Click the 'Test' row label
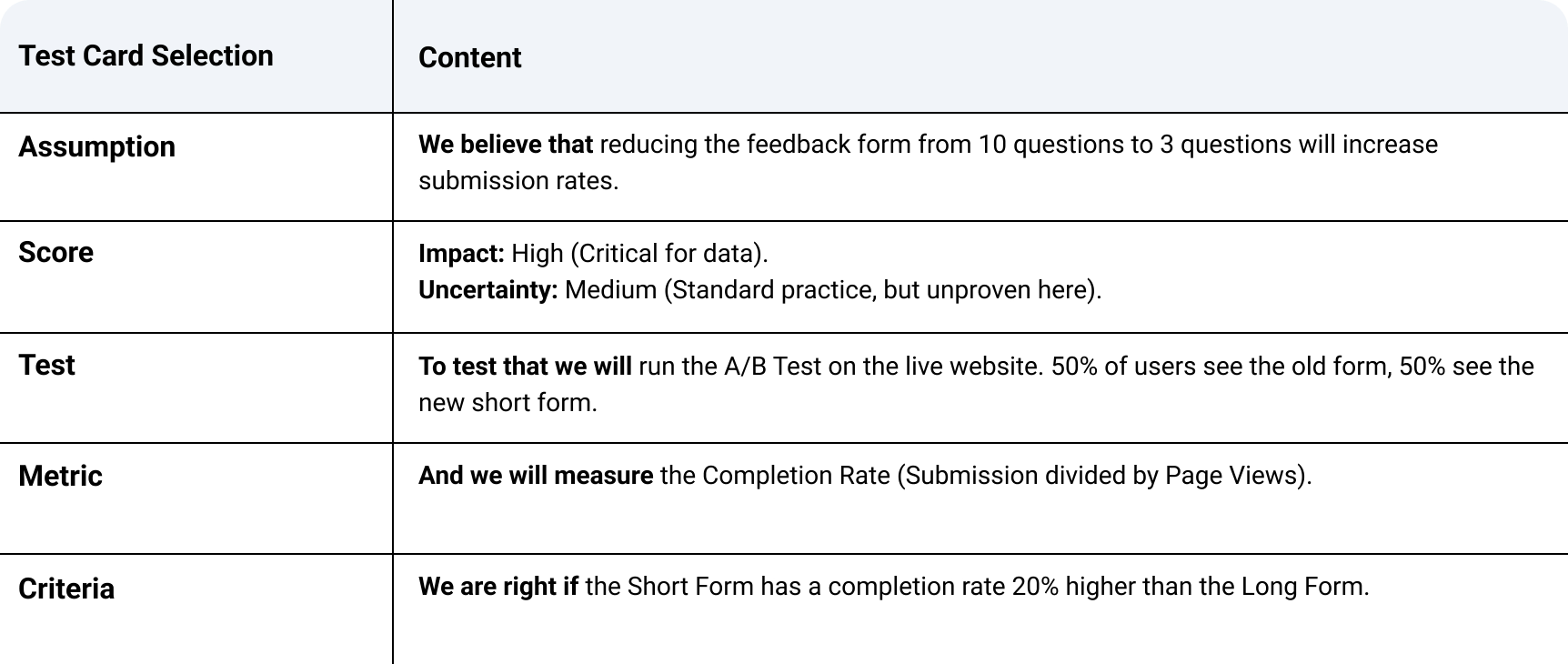This screenshot has width=1568, height=664. pos(46,366)
